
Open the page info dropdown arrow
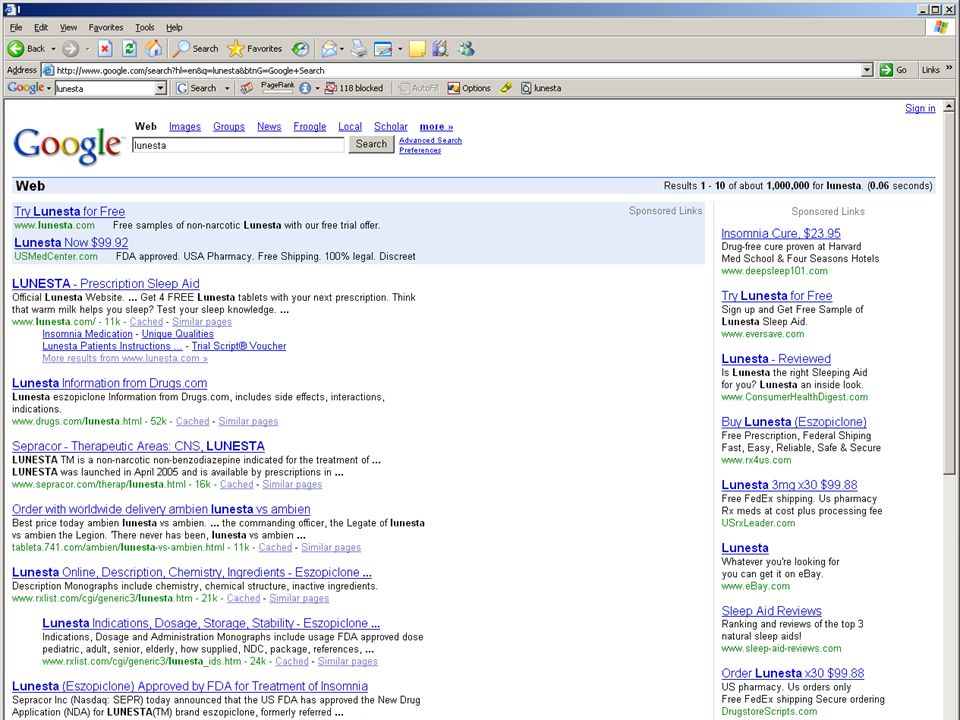[317, 88]
